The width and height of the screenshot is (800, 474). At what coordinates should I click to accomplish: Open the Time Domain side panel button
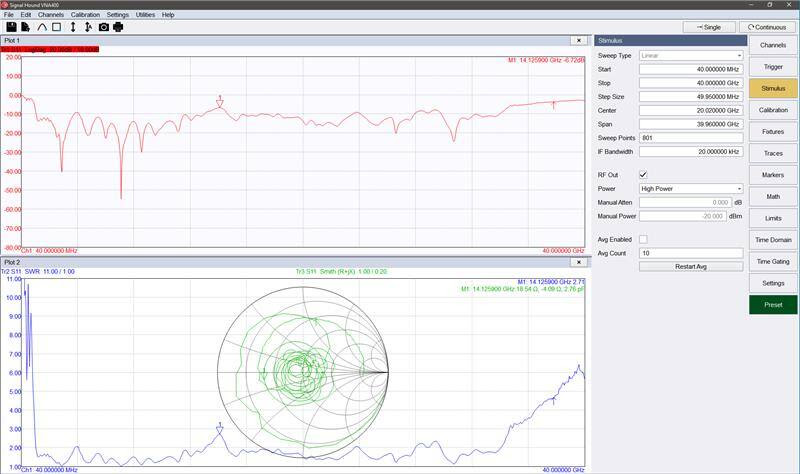click(x=773, y=240)
